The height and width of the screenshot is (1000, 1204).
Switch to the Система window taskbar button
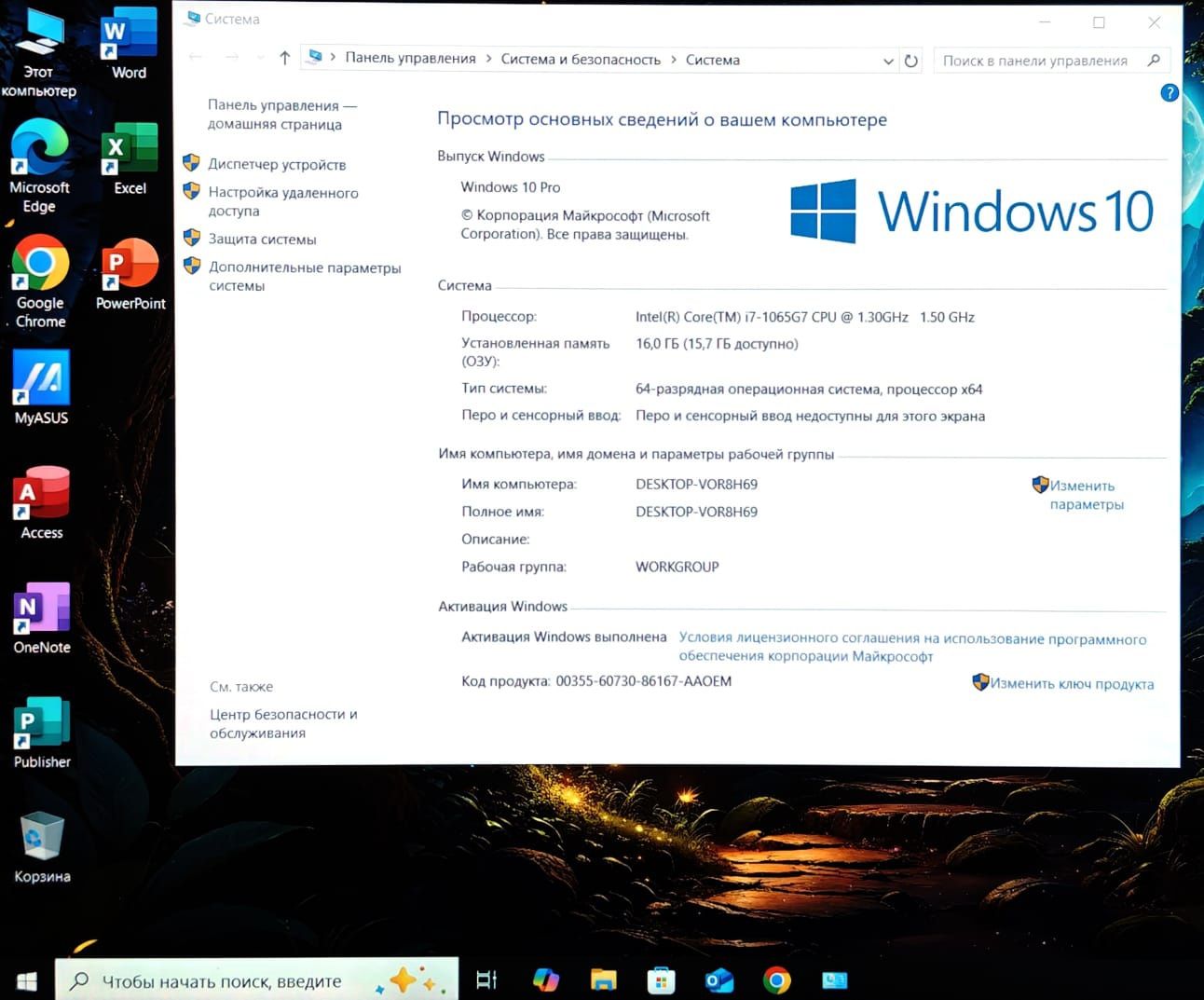(834, 980)
